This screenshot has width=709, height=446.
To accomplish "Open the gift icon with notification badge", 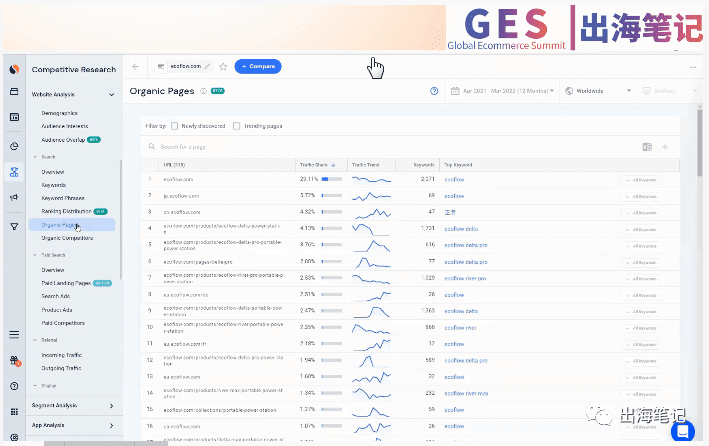I will [x=15, y=361].
